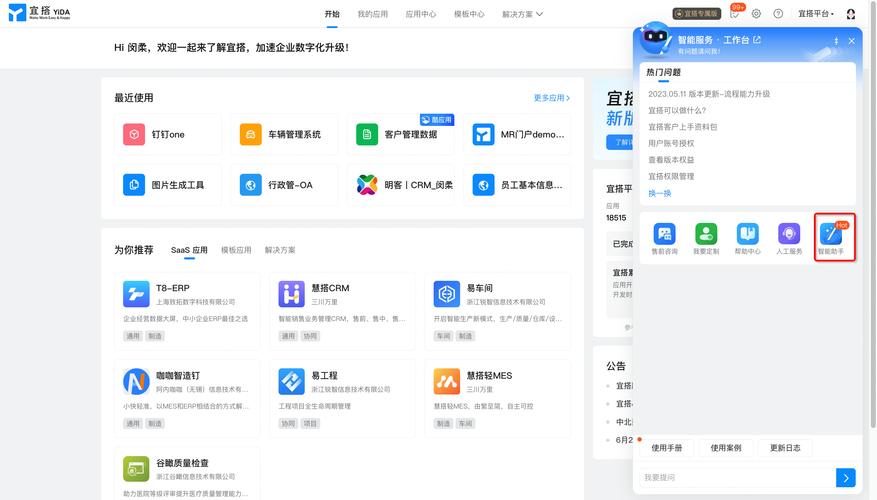Open workbench in new window icon
The height and width of the screenshot is (500, 877).
click(x=757, y=40)
